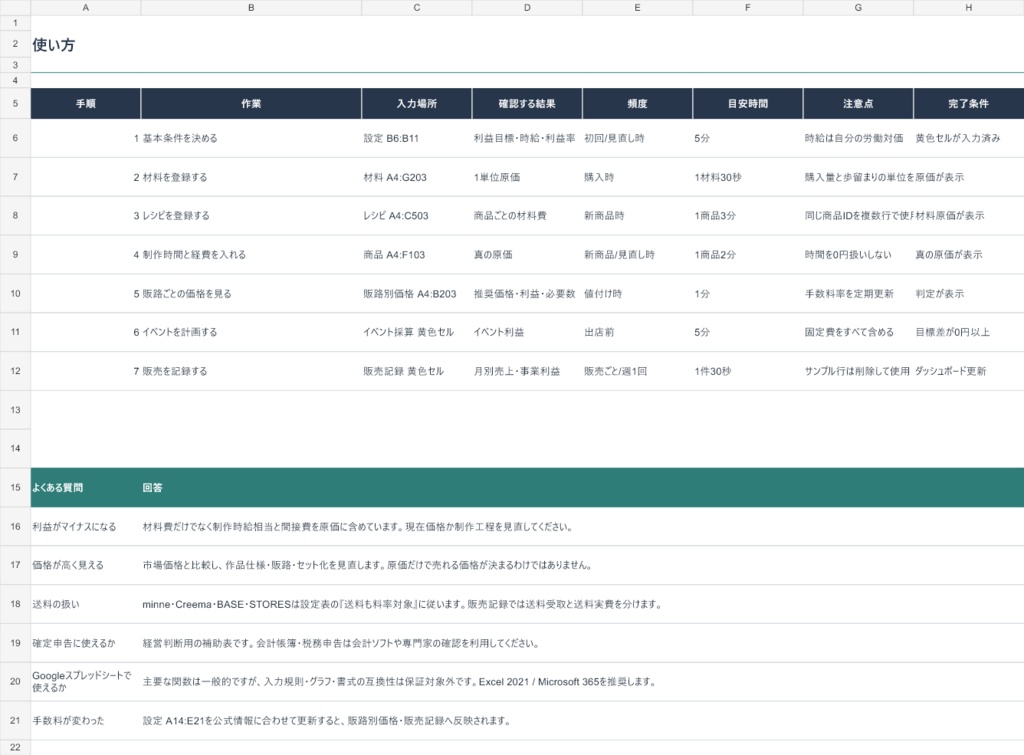
Task: Select column header E
Action: (x=637, y=8)
